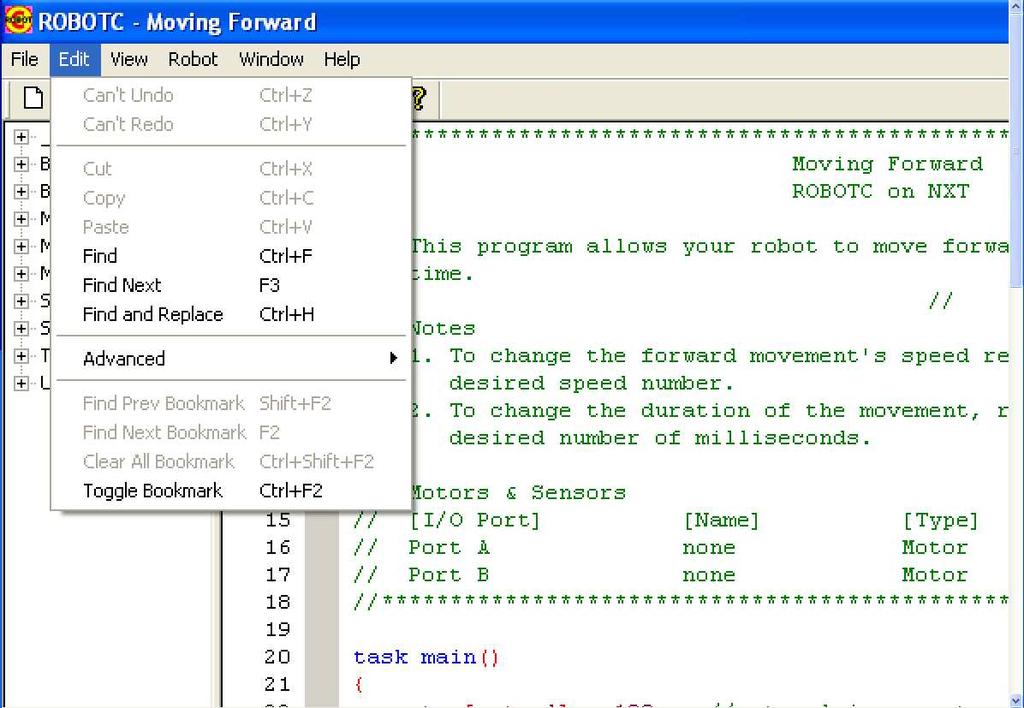
Task: Click Clear All Bookmark entry
Action: 231,461
